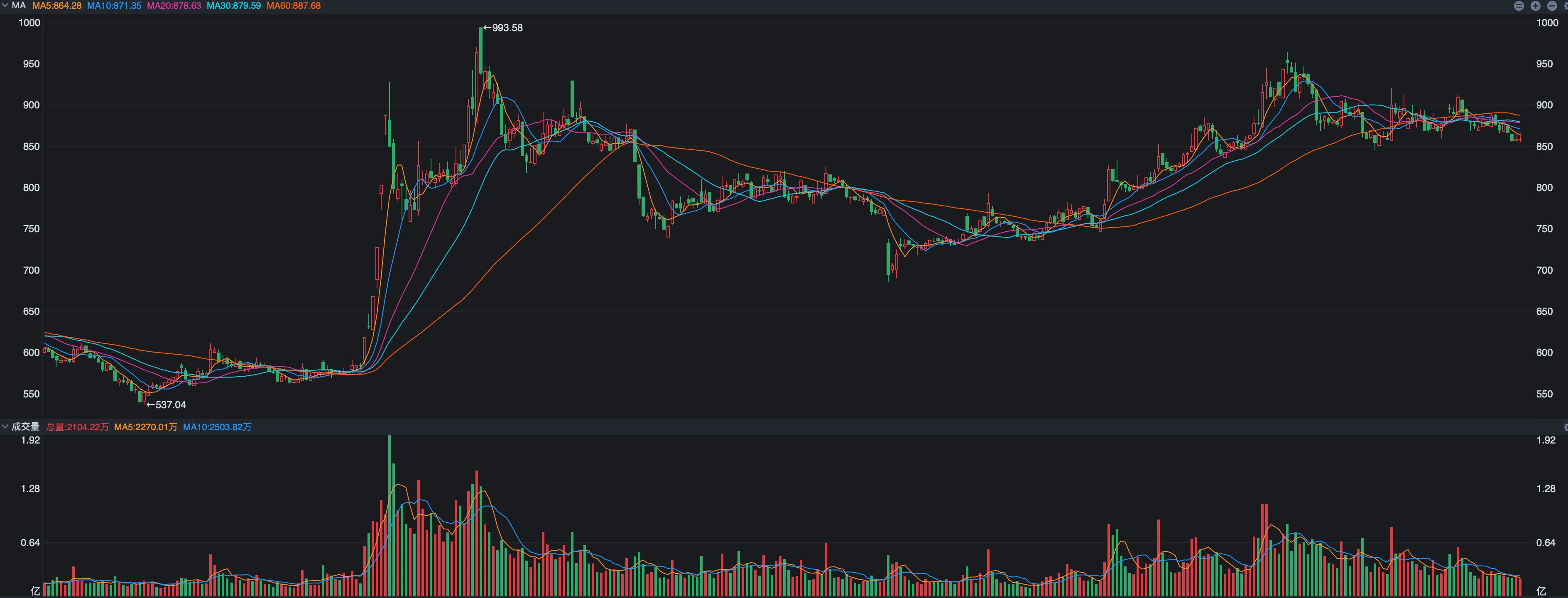This screenshot has height=598, width=1568.
Task: Click volume MA5:2270.01万 legend
Action: 145,427
